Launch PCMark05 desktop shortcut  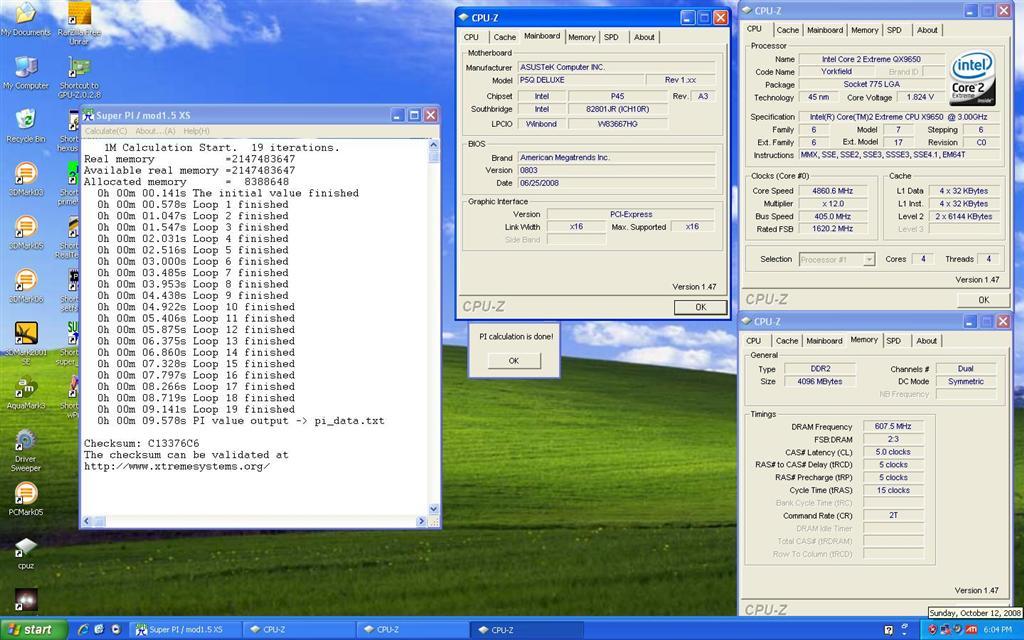pyautogui.click(x=25, y=500)
